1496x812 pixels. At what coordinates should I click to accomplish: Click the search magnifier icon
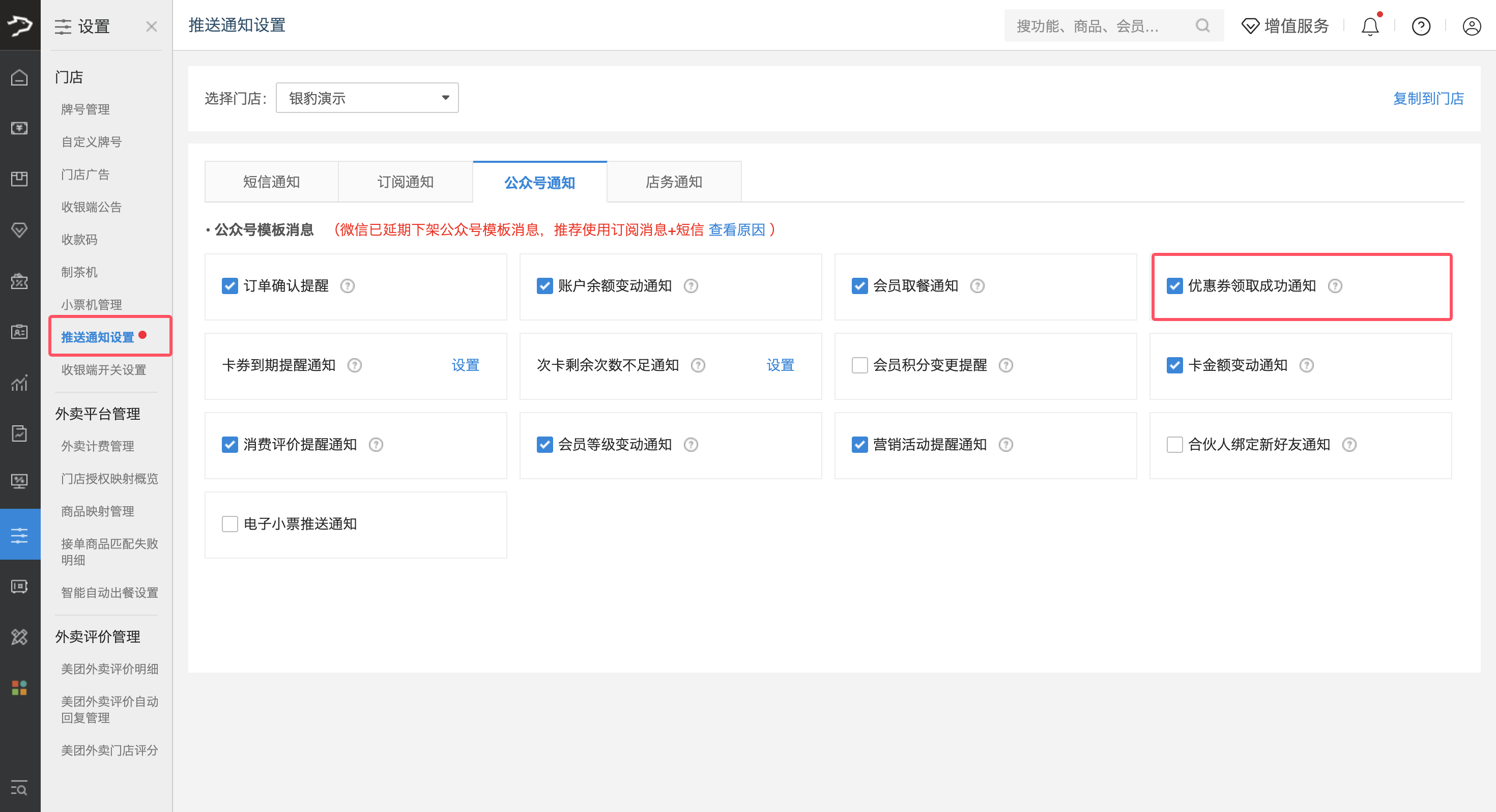(x=1203, y=26)
